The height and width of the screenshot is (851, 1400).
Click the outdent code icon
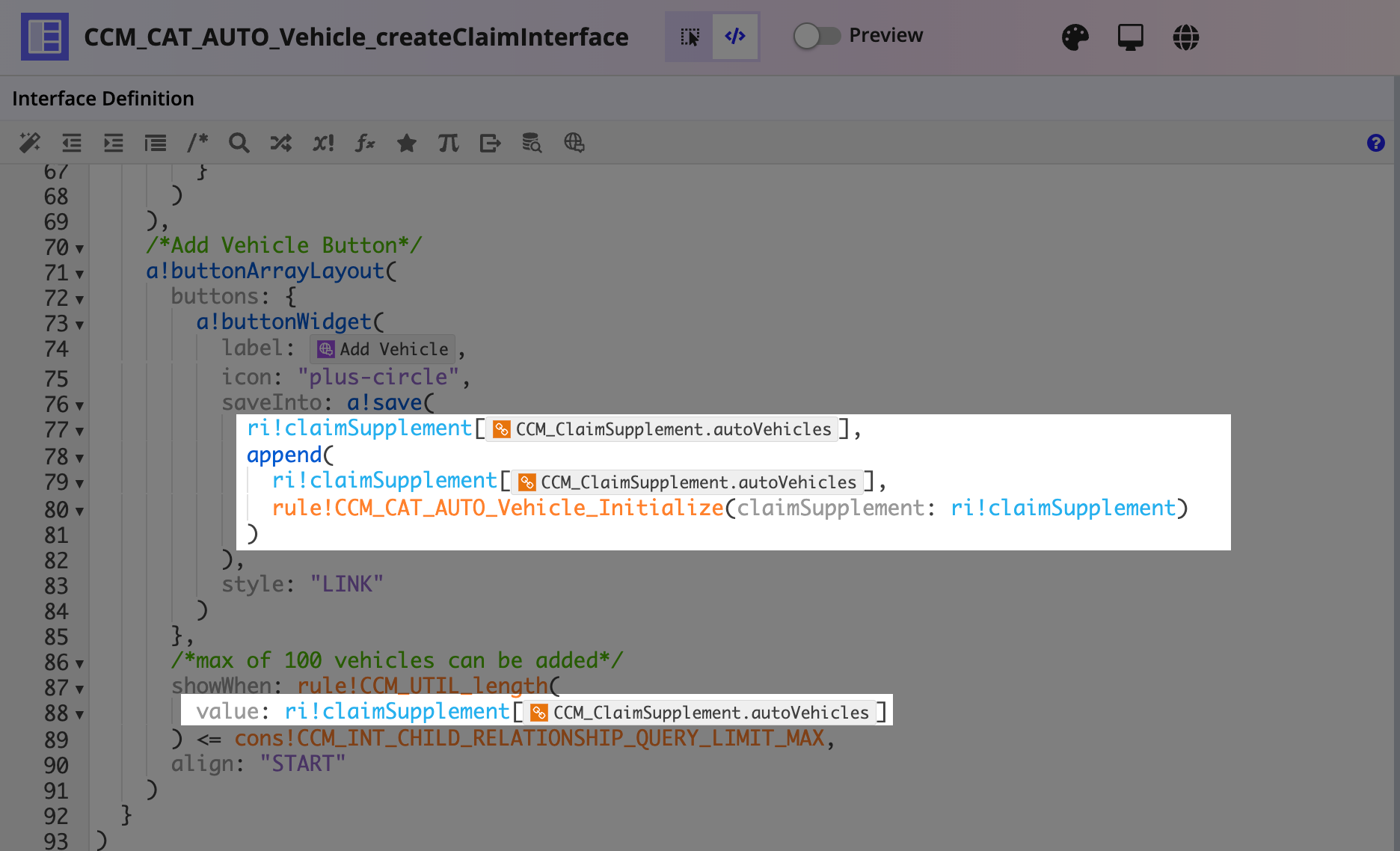click(72, 143)
